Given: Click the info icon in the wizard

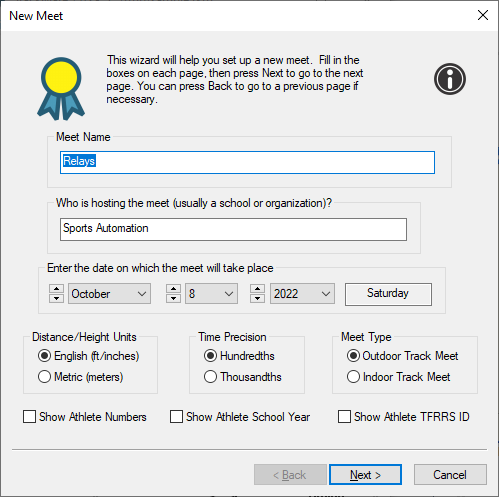Looking at the screenshot, I should (x=450, y=79).
